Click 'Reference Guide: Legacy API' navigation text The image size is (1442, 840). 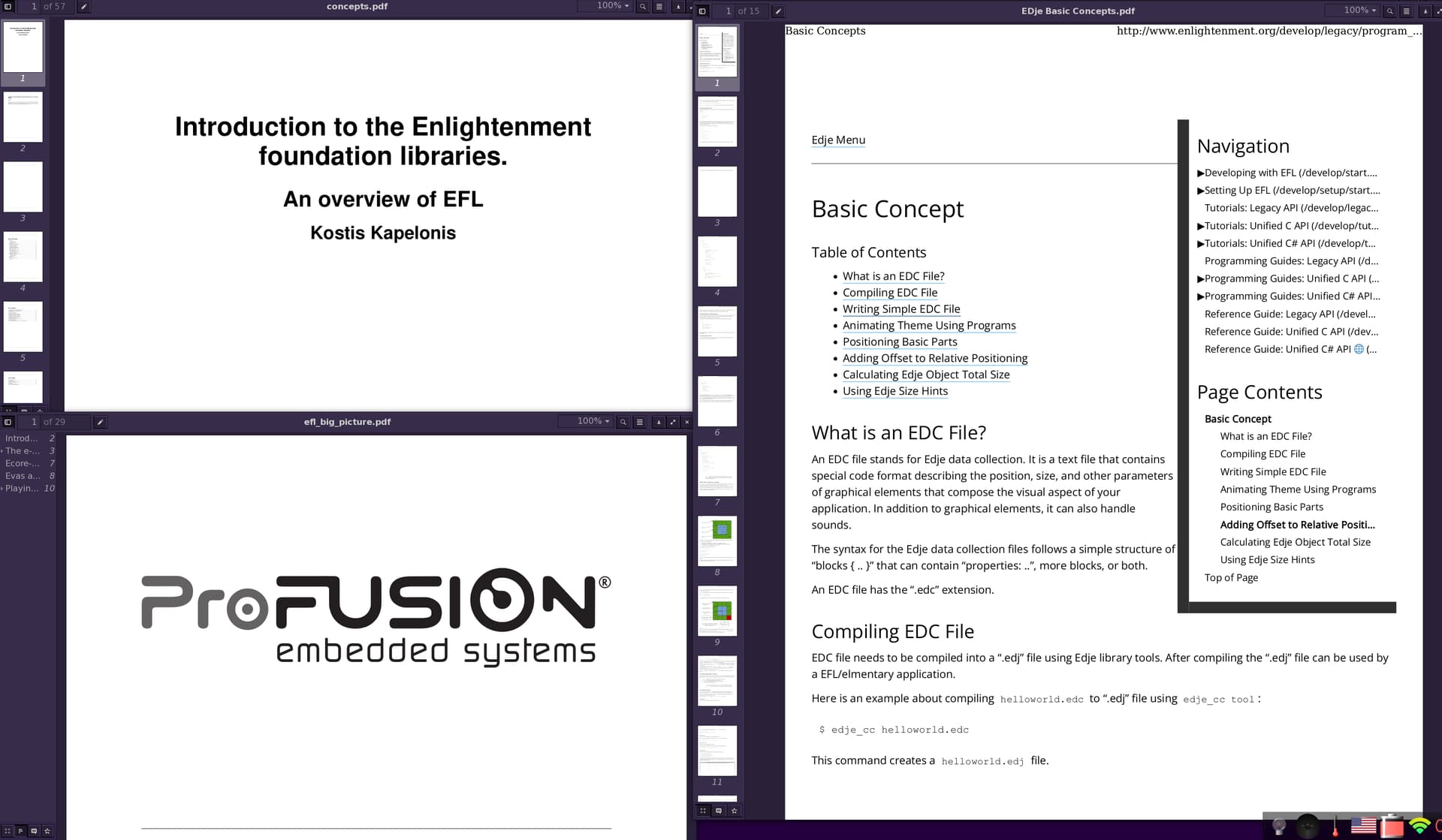[1290, 315]
